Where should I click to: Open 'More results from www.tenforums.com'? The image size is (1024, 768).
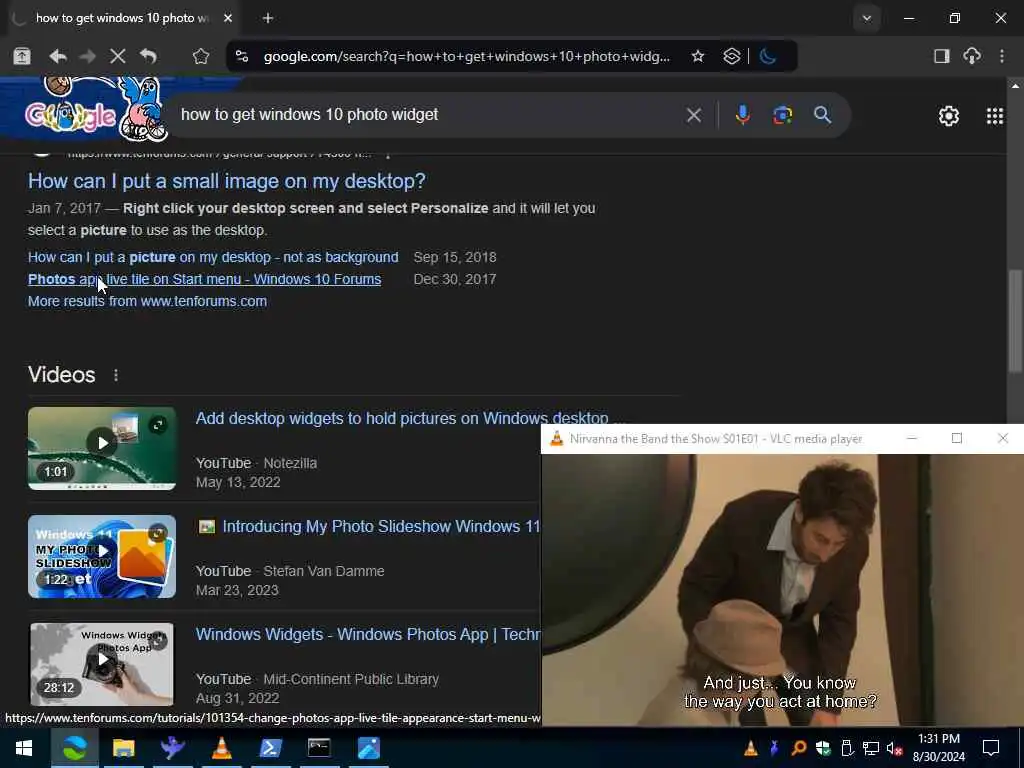pyautogui.click(x=148, y=301)
